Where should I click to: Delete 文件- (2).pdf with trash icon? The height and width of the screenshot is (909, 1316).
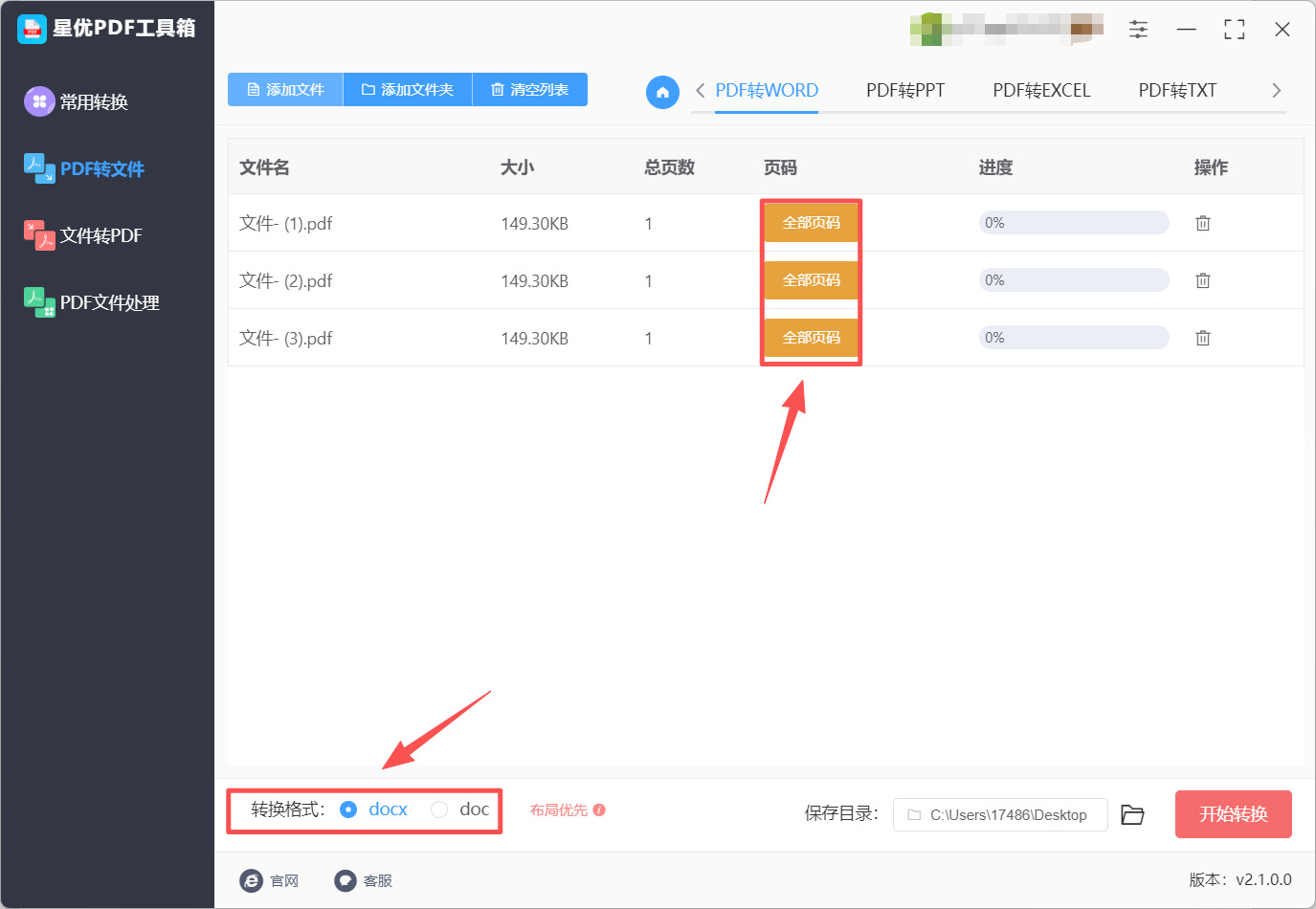pos(1203,280)
